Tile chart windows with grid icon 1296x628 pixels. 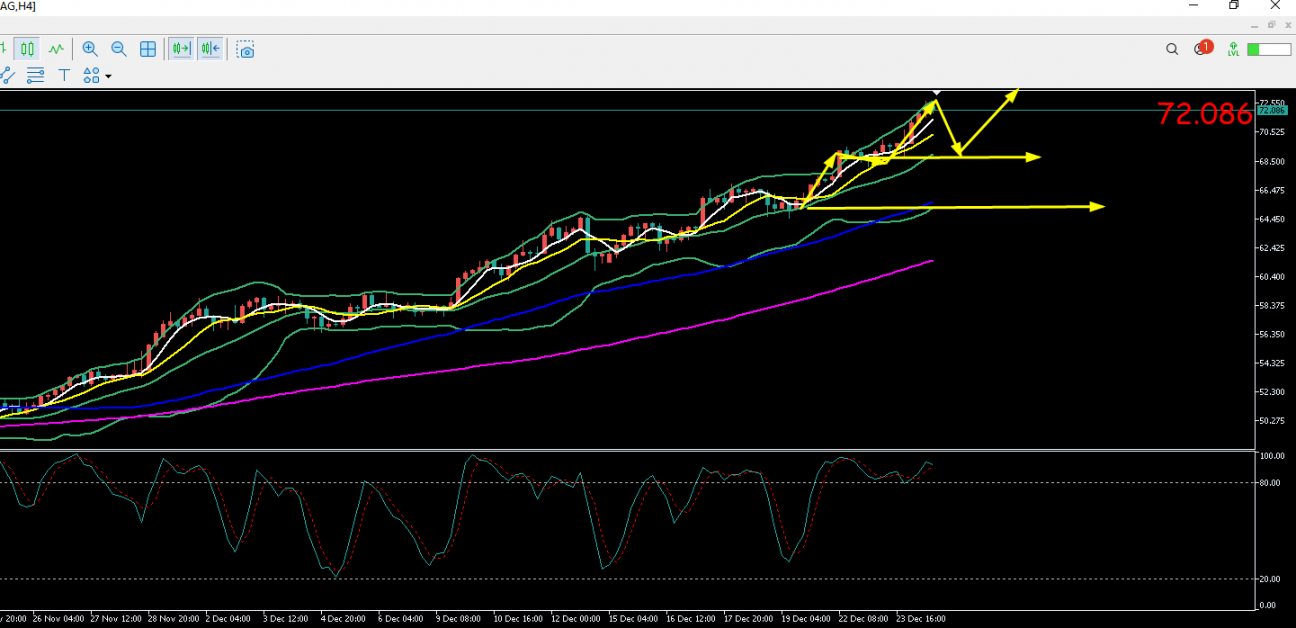pyautogui.click(x=148, y=48)
